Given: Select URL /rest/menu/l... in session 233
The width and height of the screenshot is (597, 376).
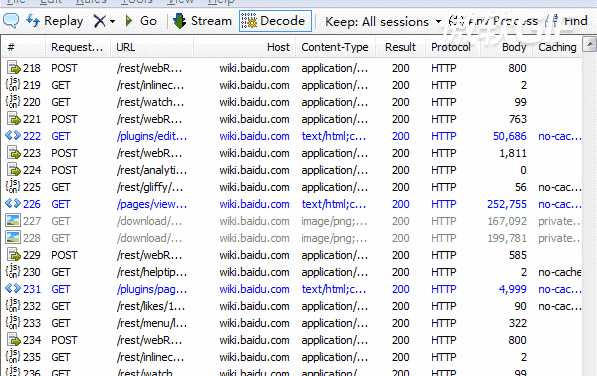Looking at the screenshot, I should pos(152,323).
